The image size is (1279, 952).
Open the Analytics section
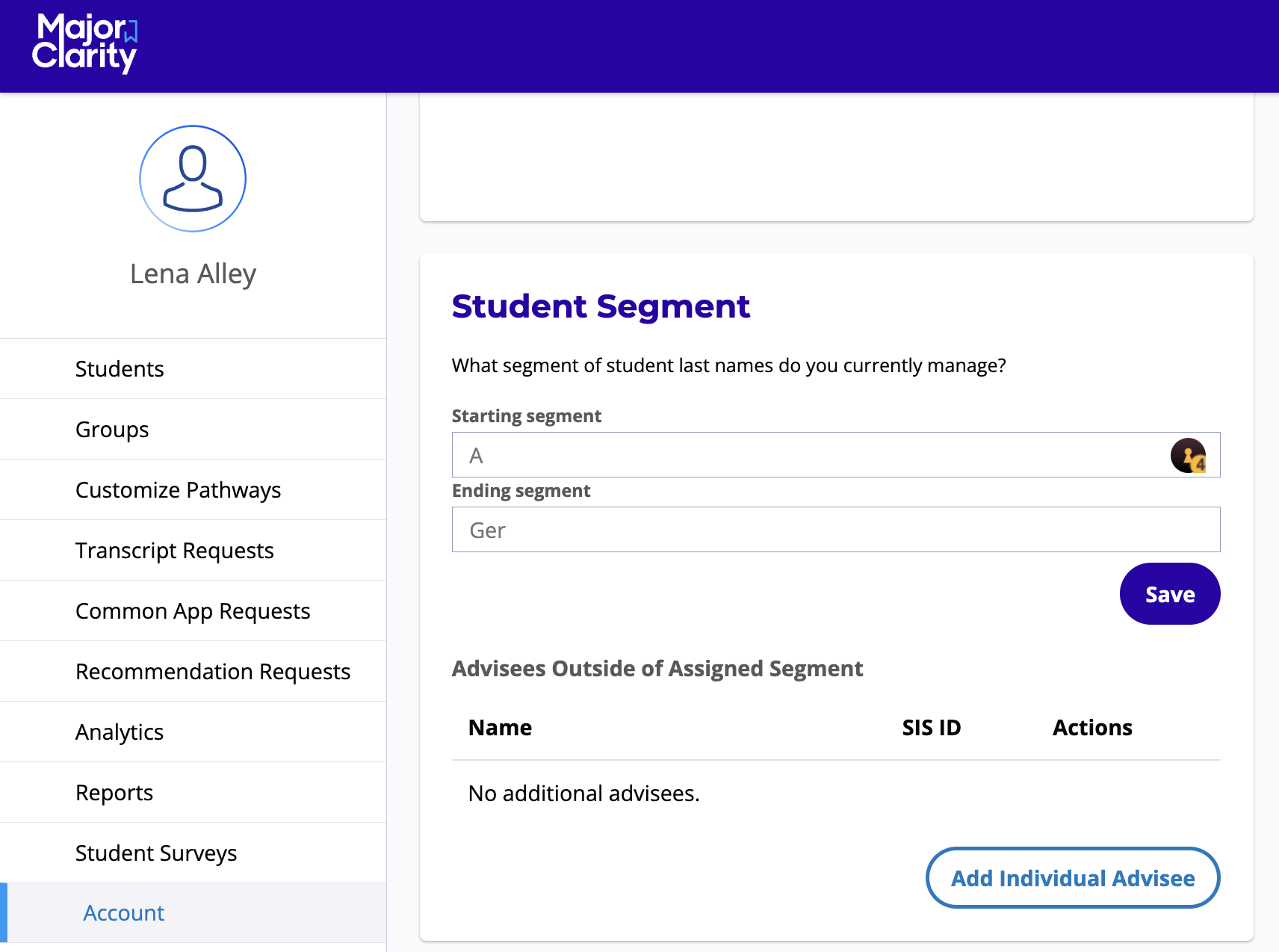tap(120, 732)
